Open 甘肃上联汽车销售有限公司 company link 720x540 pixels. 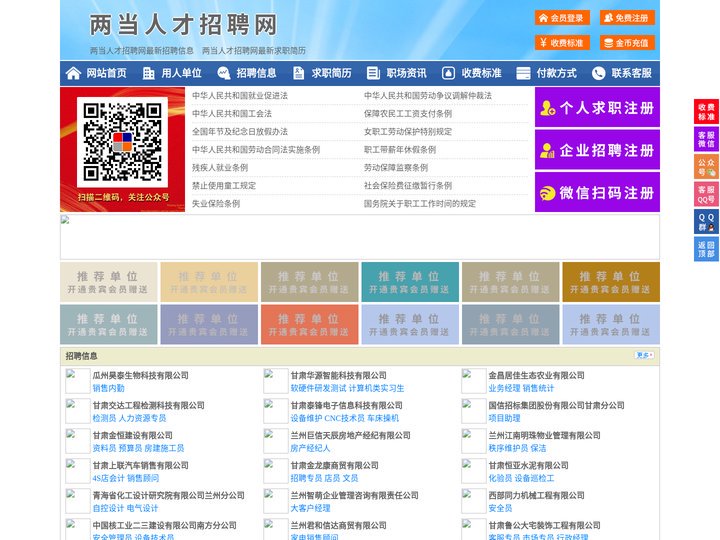[141, 465]
